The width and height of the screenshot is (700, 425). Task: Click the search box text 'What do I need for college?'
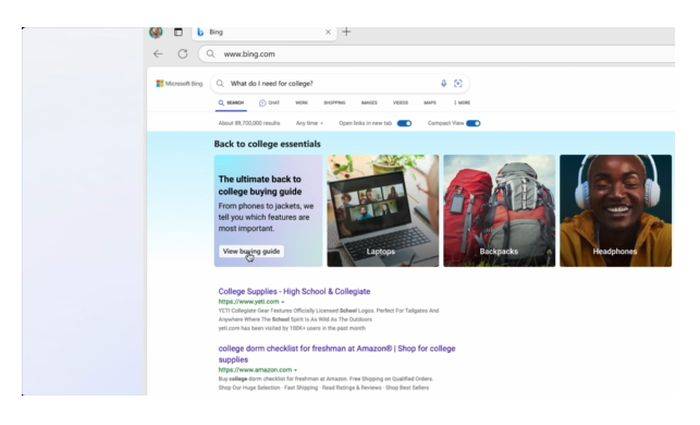pyautogui.click(x=271, y=83)
